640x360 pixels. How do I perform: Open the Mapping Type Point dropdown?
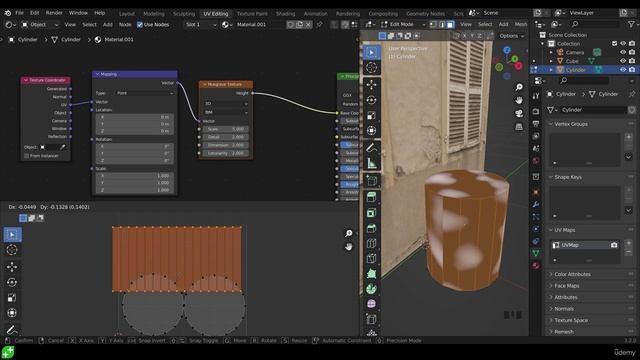click(144, 93)
